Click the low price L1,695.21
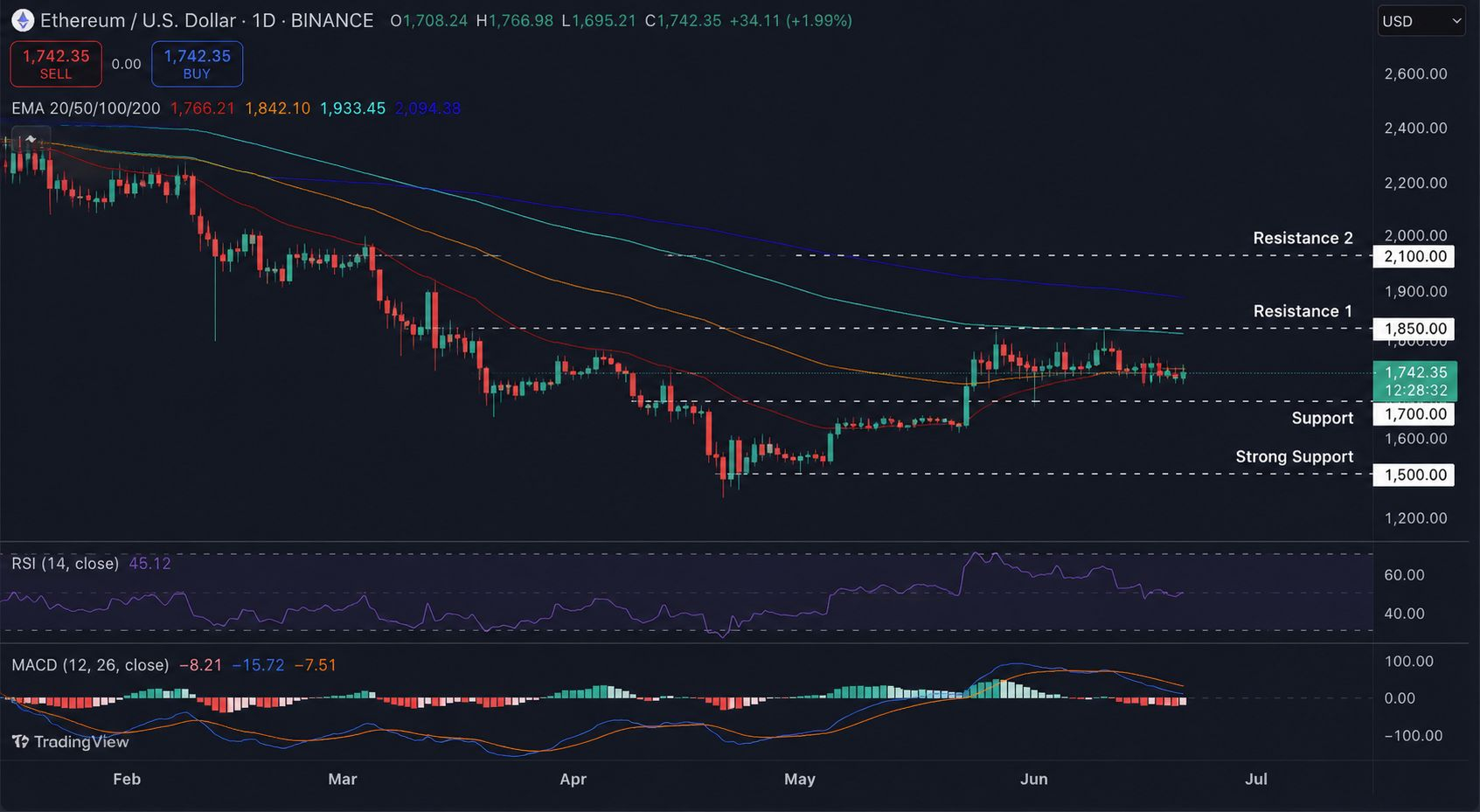The image size is (1480, 812). (599, 20)
